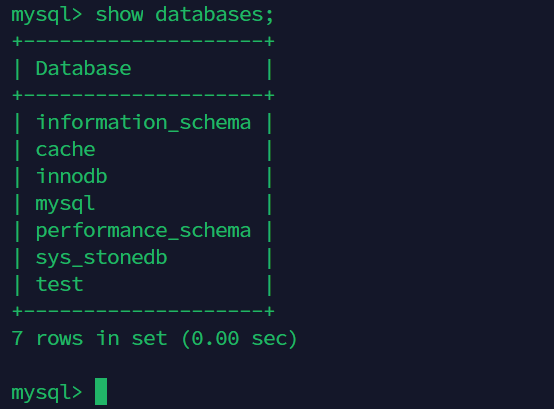Screen dimensions: 554x409
Task: Click '7 rows in set' result line
Action: click(89, 338)
